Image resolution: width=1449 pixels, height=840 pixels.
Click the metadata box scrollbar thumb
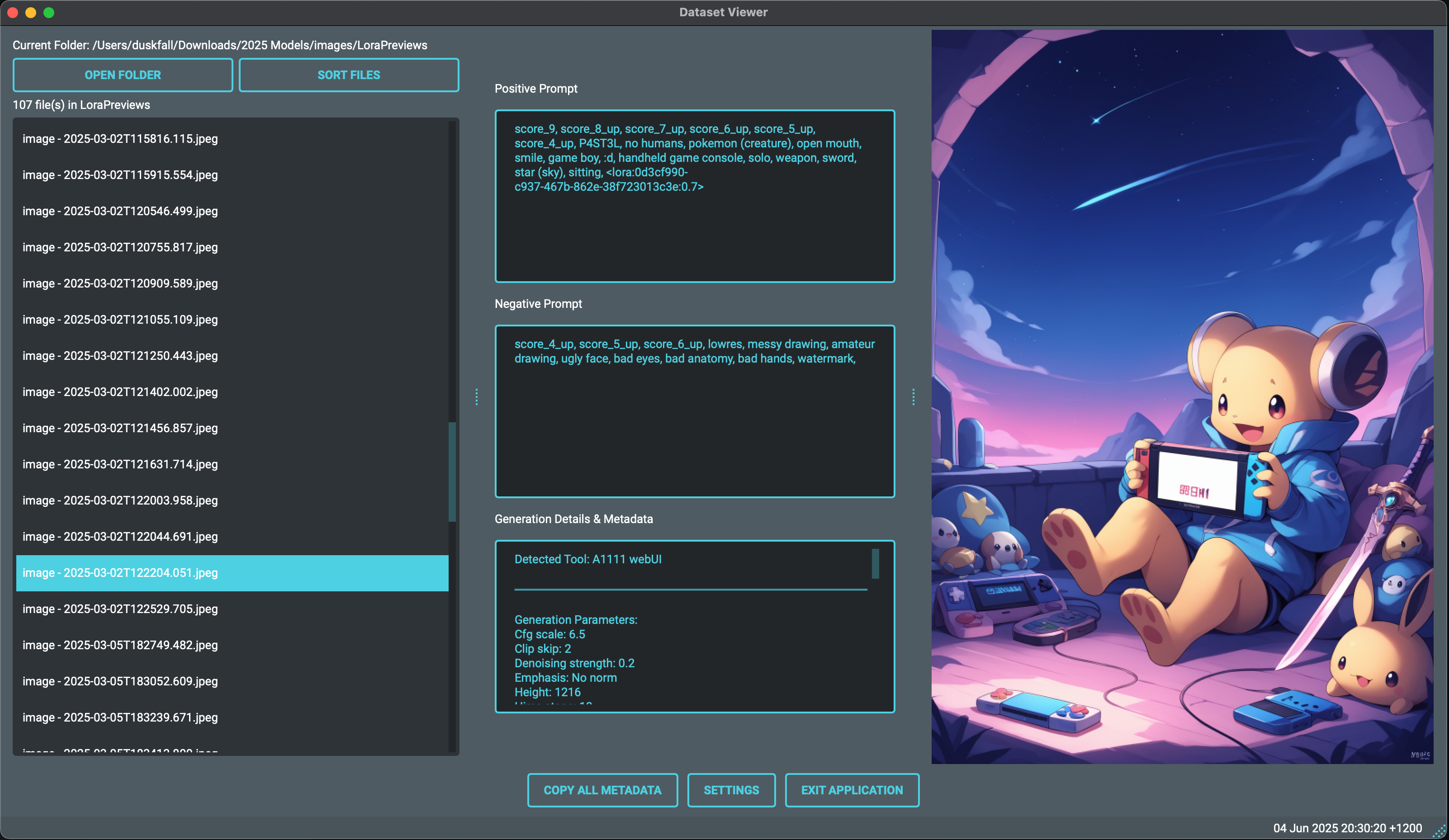[875, 563]
